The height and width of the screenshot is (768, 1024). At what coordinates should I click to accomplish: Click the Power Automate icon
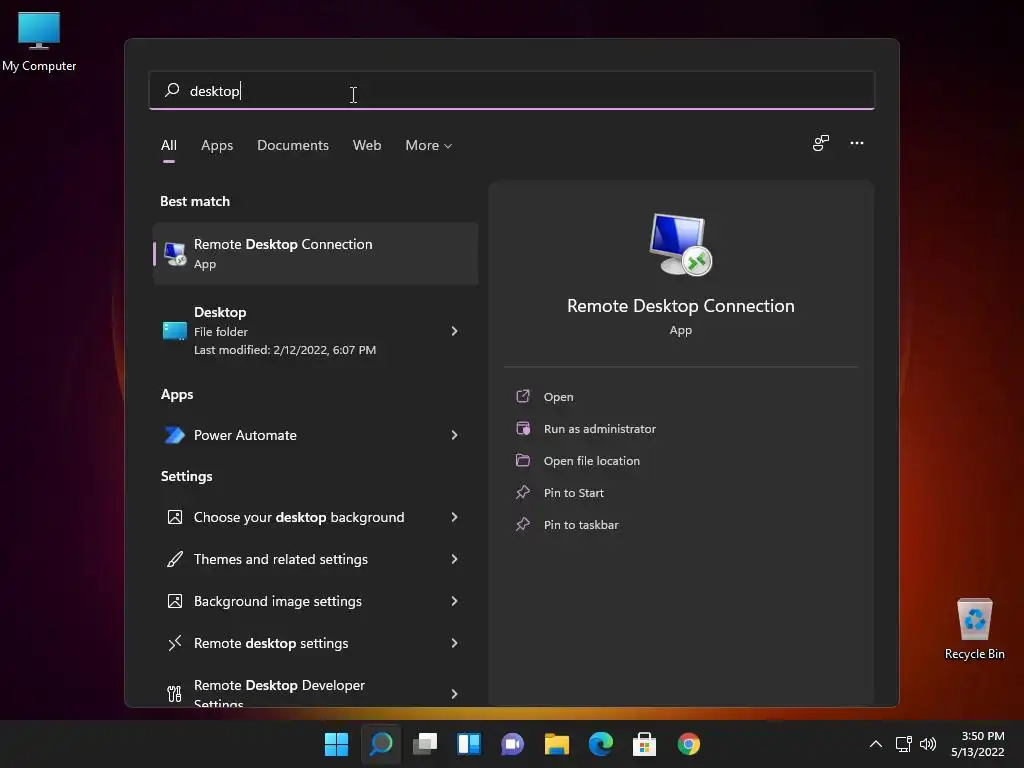[174, 435]
